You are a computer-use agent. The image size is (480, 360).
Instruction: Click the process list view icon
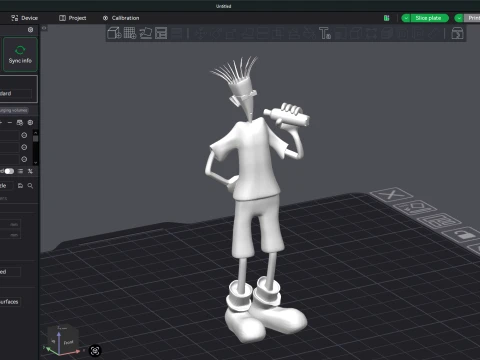click(20, 171)
